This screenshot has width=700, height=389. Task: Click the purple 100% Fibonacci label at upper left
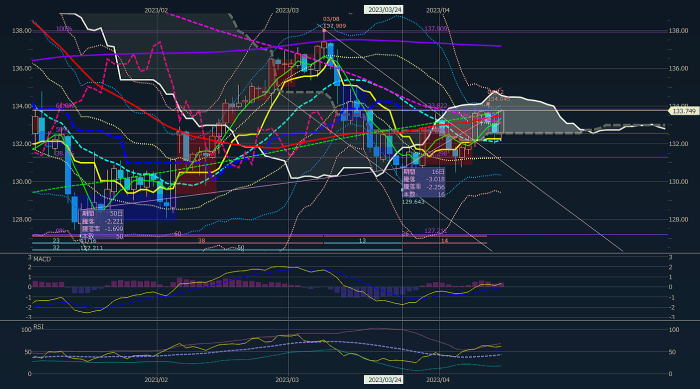(63, 29)
